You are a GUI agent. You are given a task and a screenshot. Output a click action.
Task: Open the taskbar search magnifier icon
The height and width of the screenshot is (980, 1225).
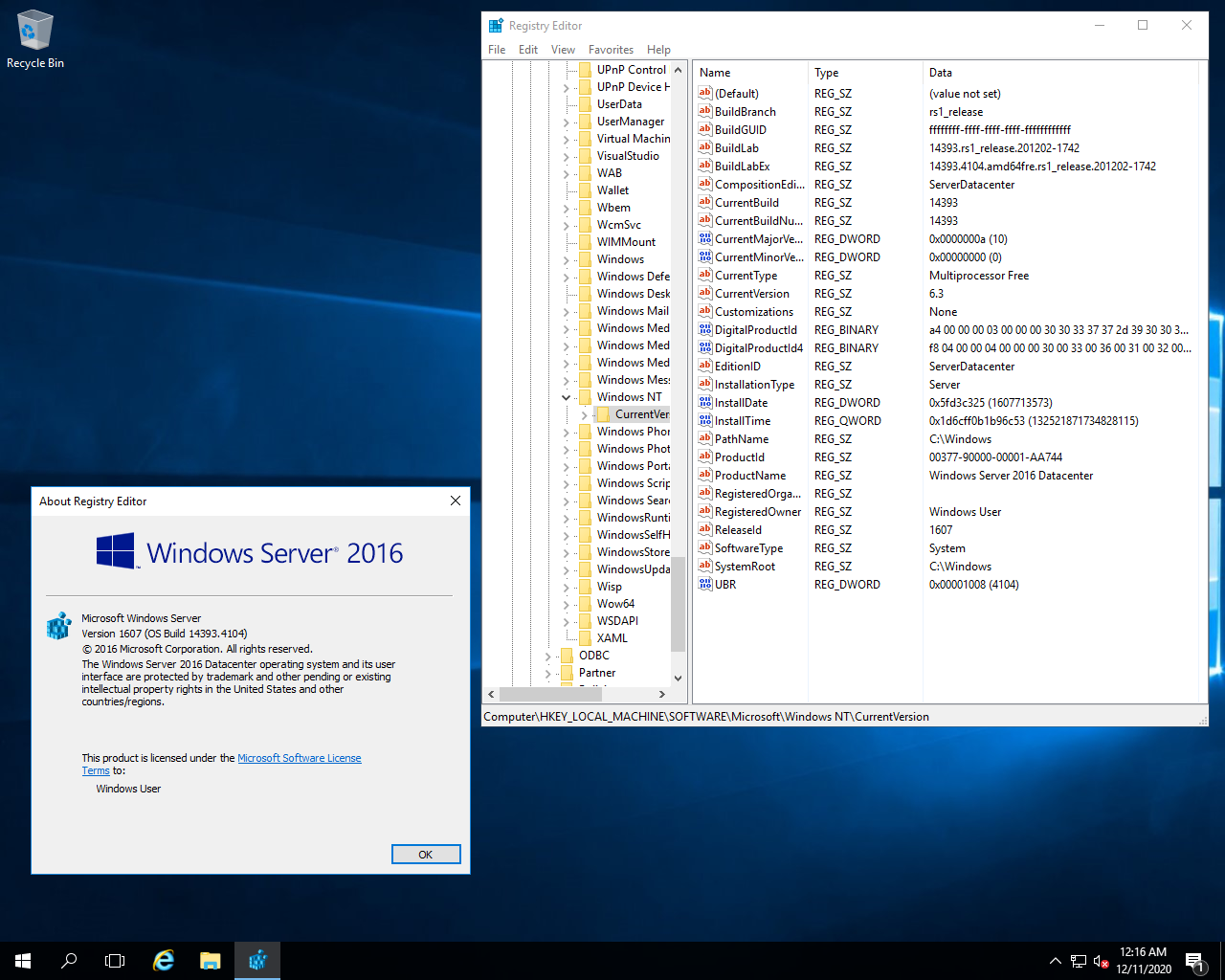coord(69,961)
